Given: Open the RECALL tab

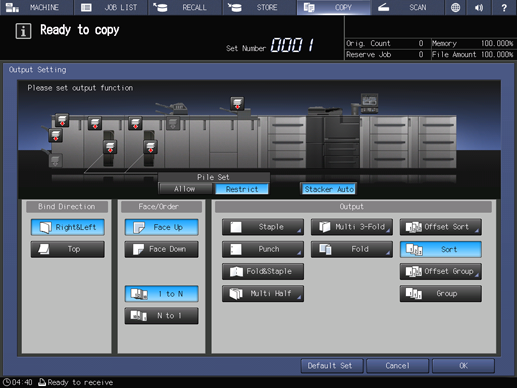Looking at the screenshot, I should tap(185, 7).
